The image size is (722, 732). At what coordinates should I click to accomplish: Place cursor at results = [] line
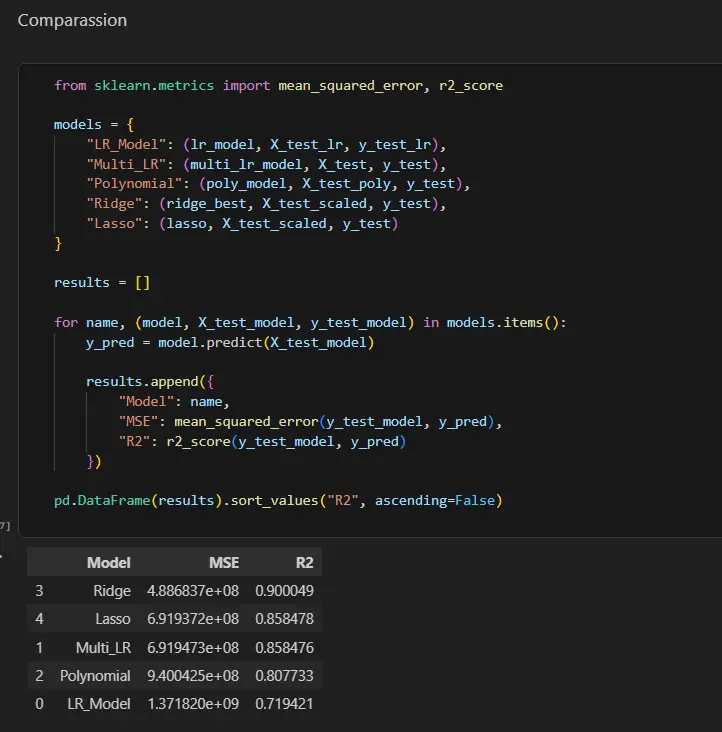coord(102,282)
